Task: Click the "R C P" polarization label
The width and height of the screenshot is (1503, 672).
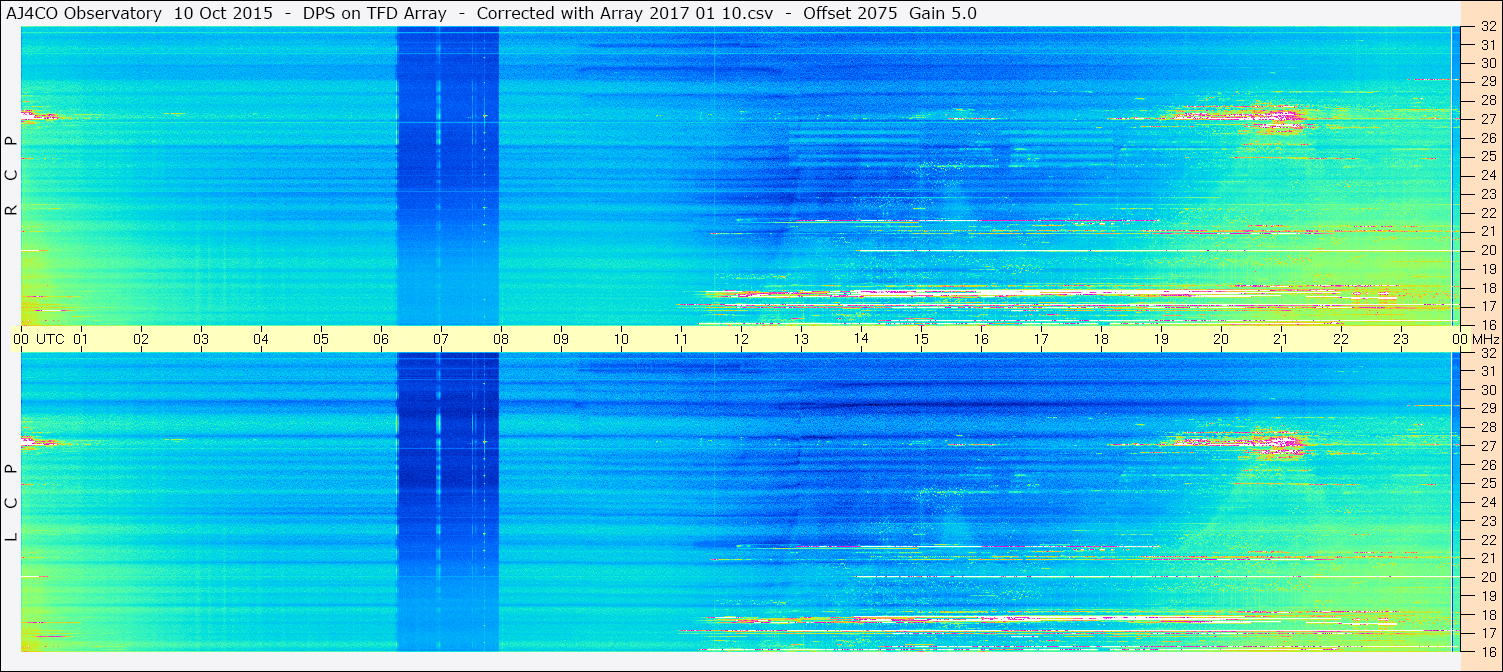Action: click(12, 176)
